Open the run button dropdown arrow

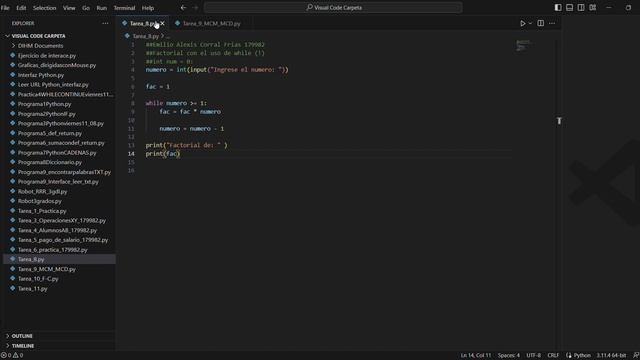pyautogui.click(x=530, y=23)
